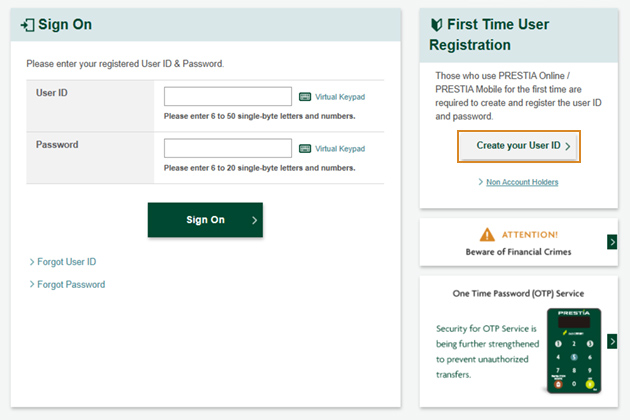Open the Forgot User ID link
630x420 pixels.
tap(66, 262)
